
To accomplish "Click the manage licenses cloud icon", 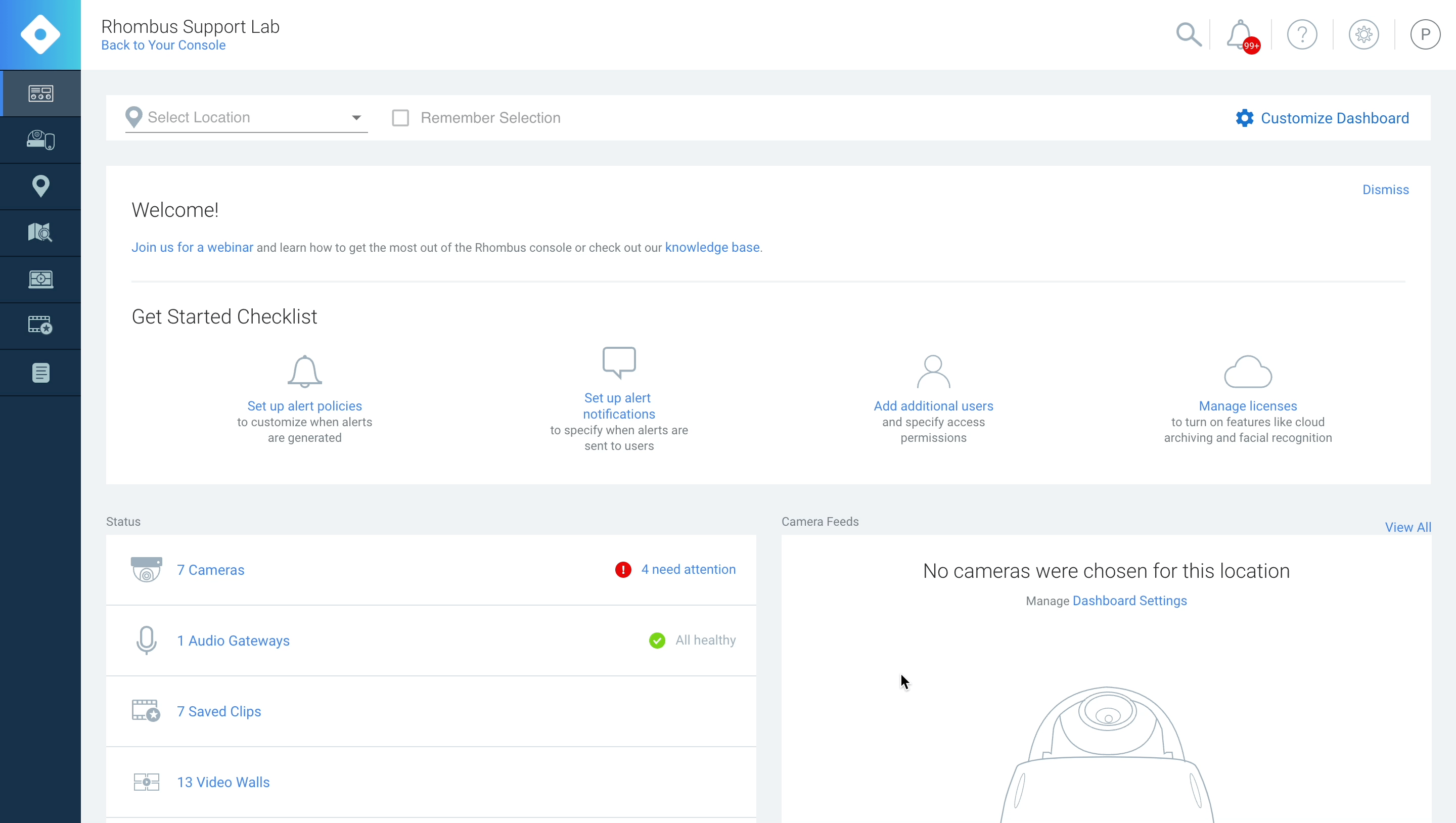I will click(x=1247, y=372).
